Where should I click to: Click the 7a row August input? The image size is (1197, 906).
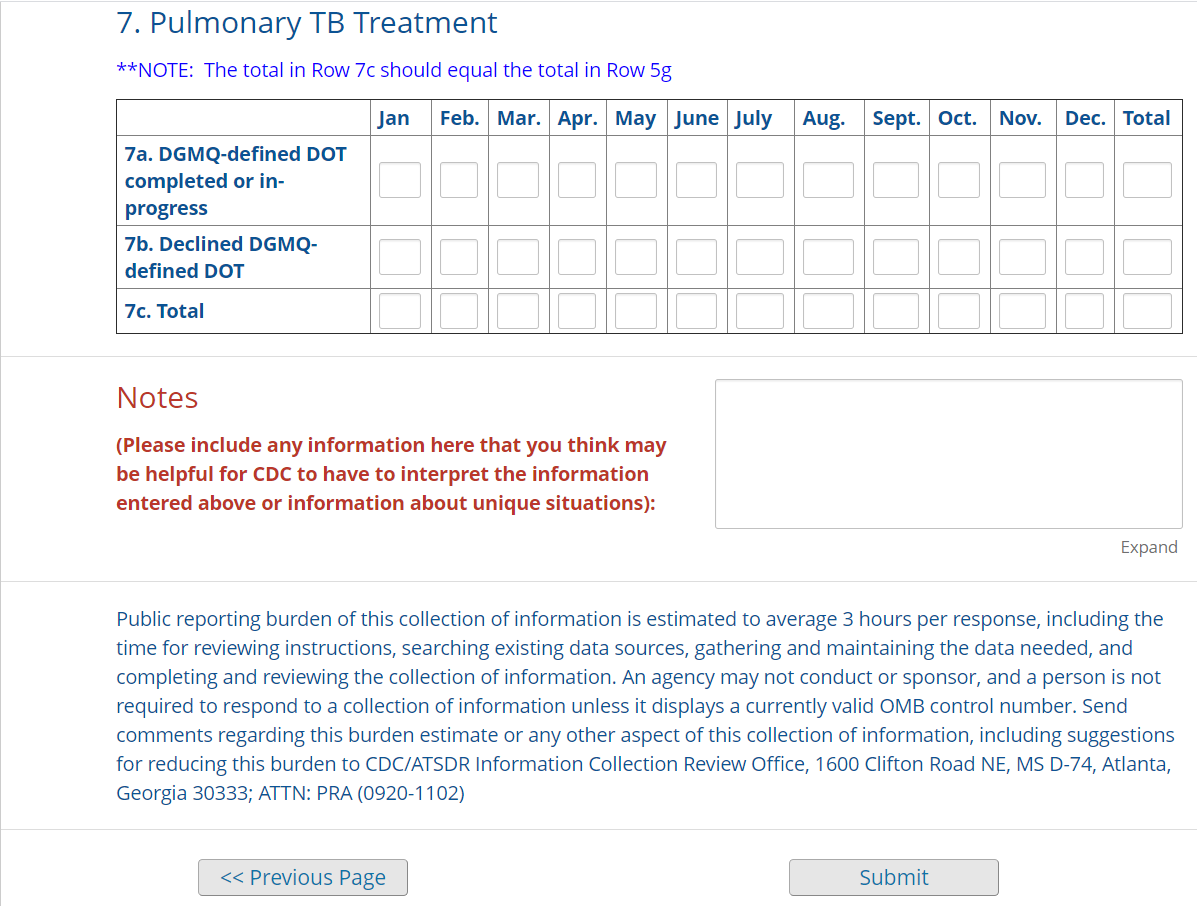828,180
